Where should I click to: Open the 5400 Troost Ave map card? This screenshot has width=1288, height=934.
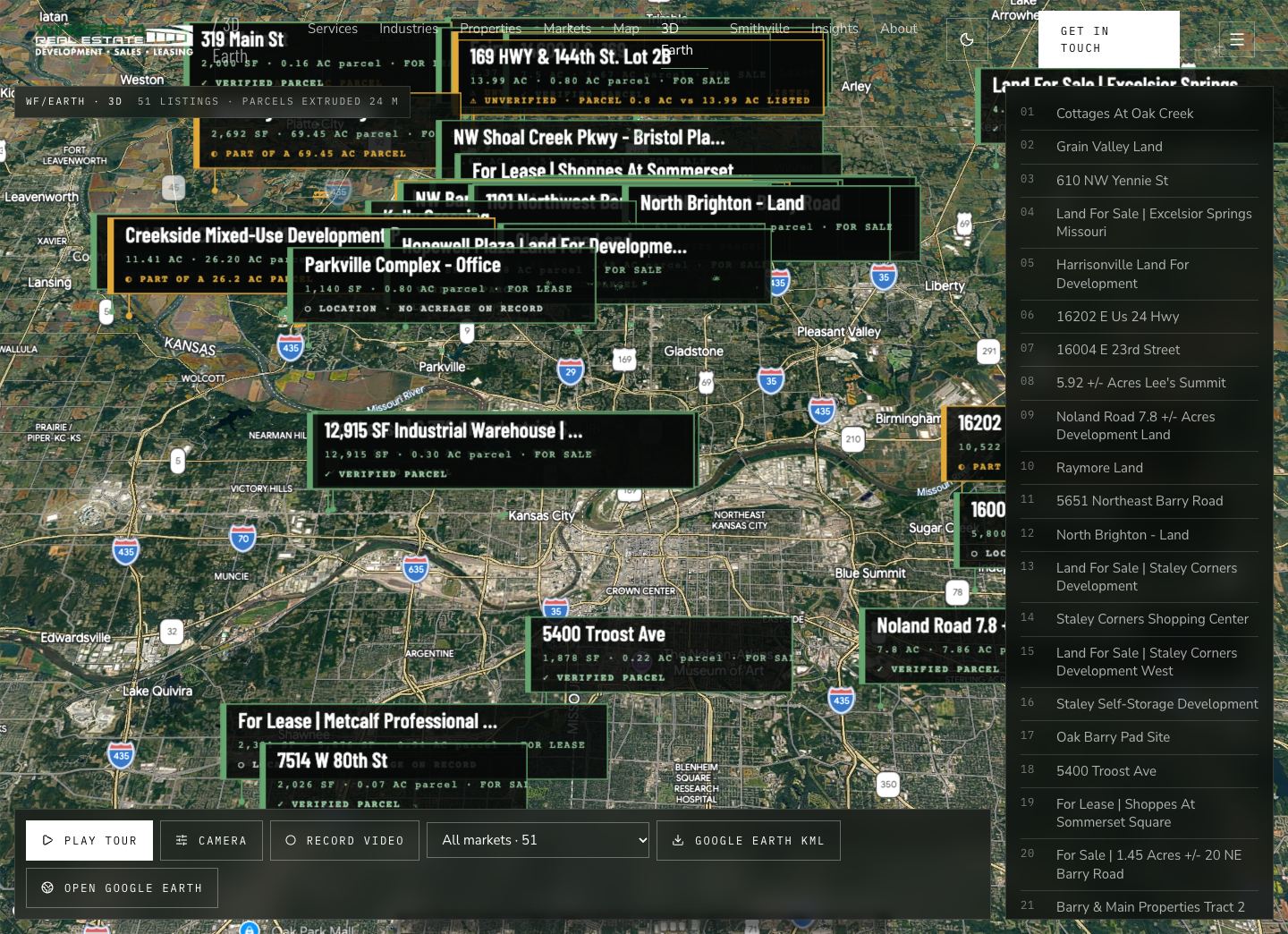tap(660, 654)
